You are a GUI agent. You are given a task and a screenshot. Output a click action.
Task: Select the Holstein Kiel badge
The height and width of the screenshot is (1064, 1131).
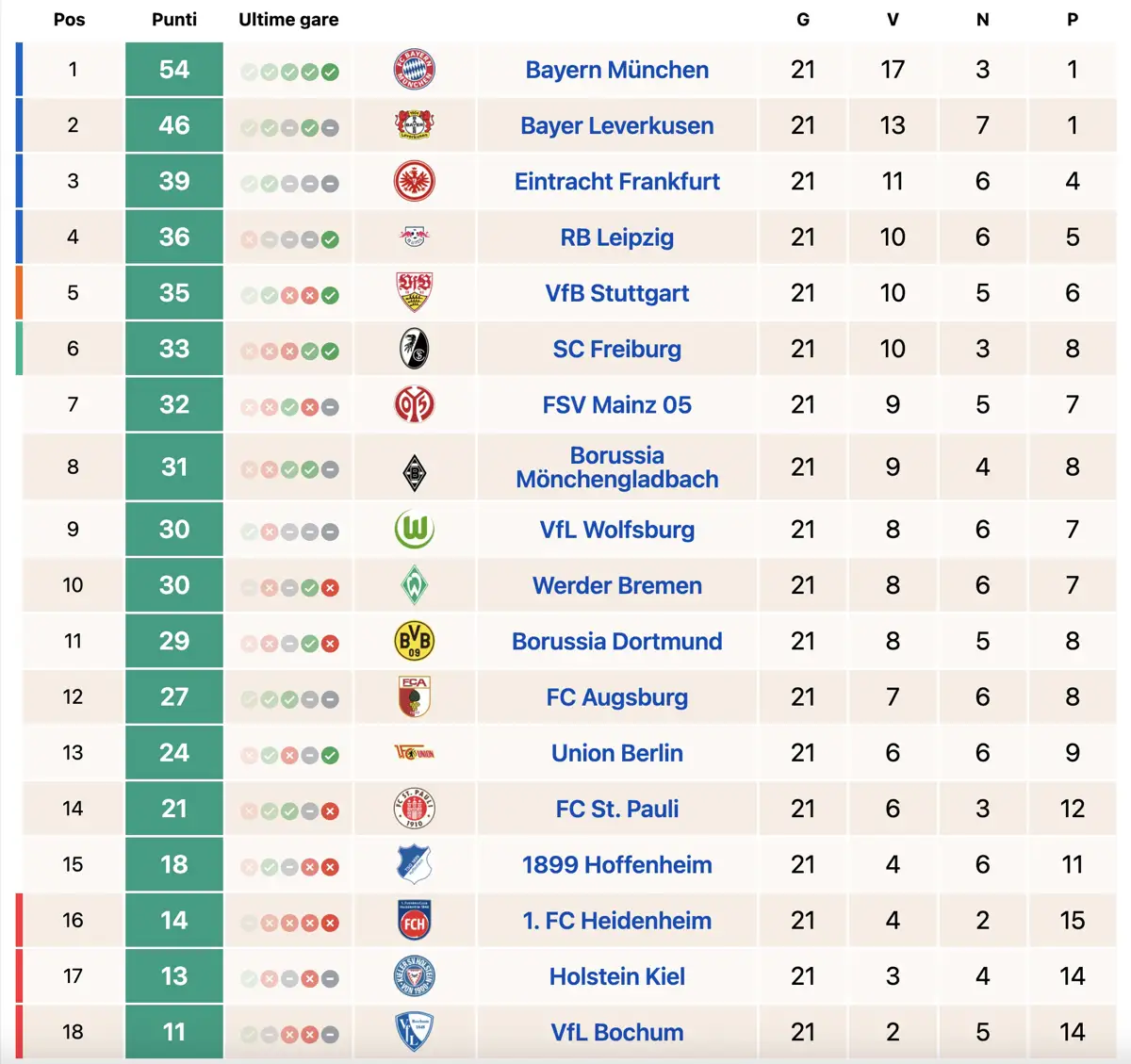point(415,975)
